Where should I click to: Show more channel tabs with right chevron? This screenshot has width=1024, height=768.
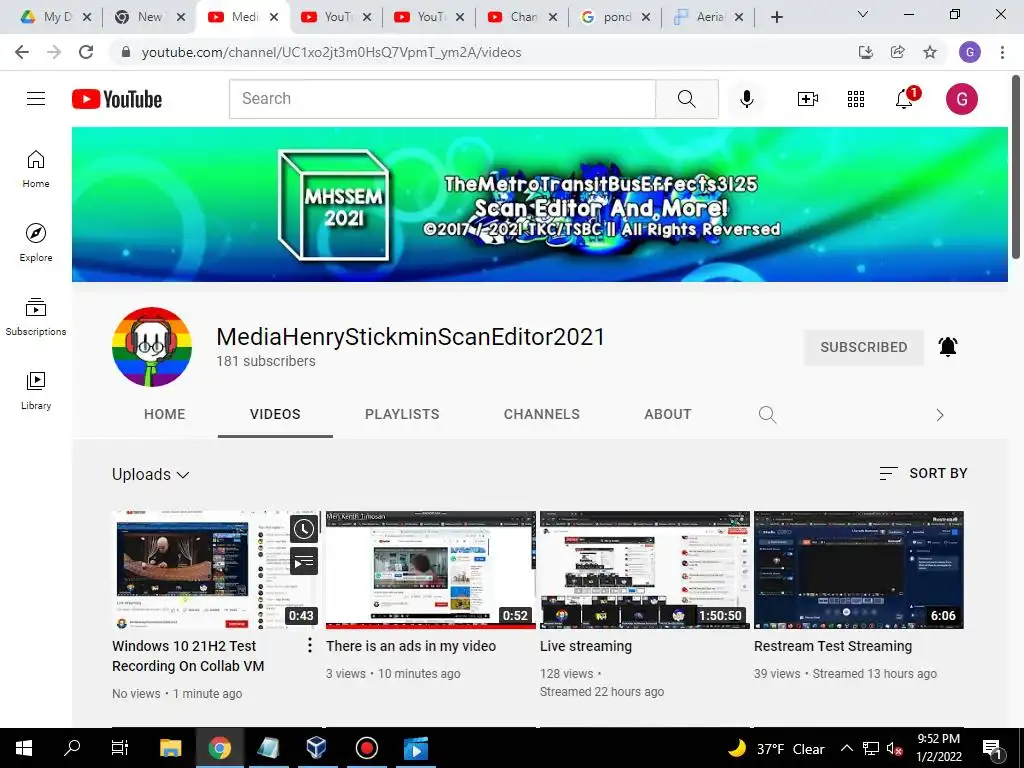pyautogui.click(x=940, y=415)
